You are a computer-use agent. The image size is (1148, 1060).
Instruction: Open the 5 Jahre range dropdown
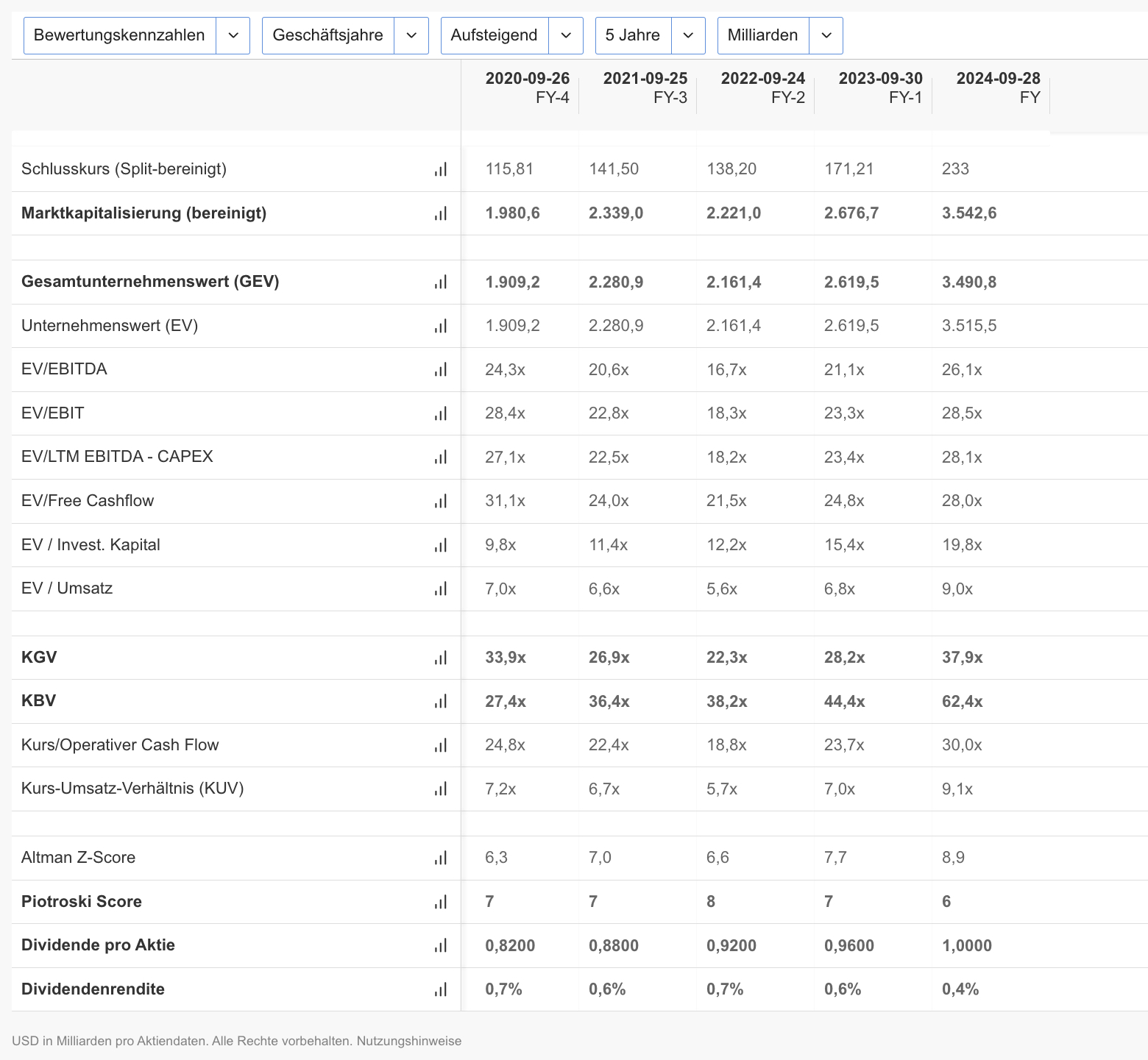pyautogui.click(x=651, y=35)
